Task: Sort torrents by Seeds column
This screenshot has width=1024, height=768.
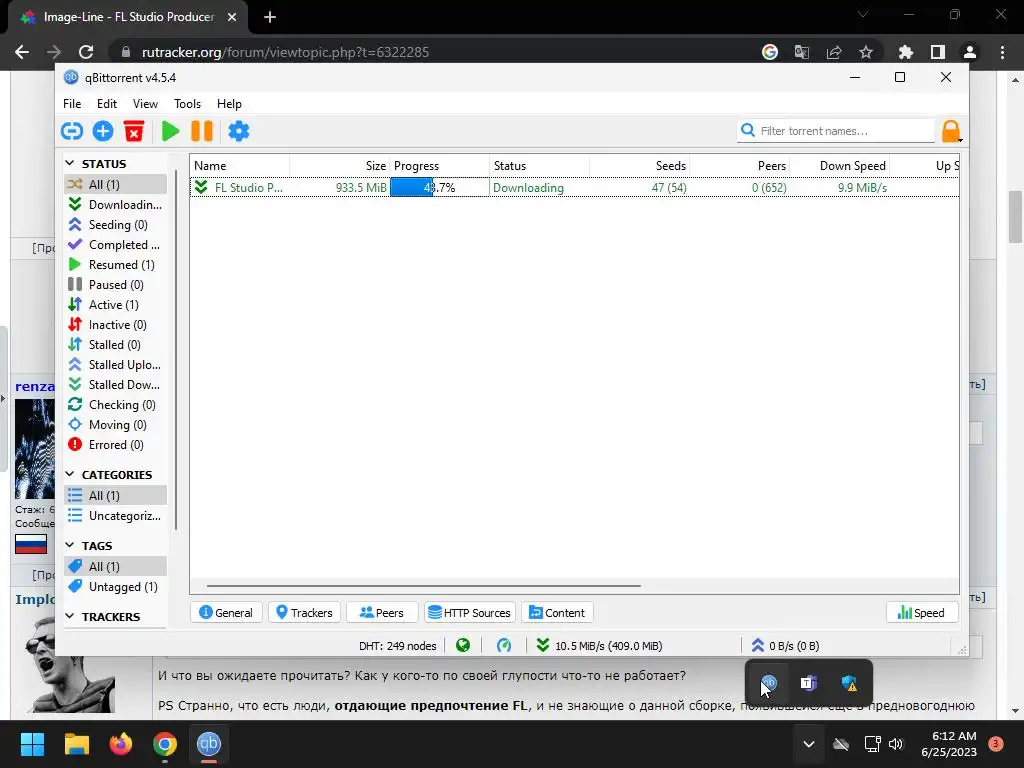Action: point(639,166)
